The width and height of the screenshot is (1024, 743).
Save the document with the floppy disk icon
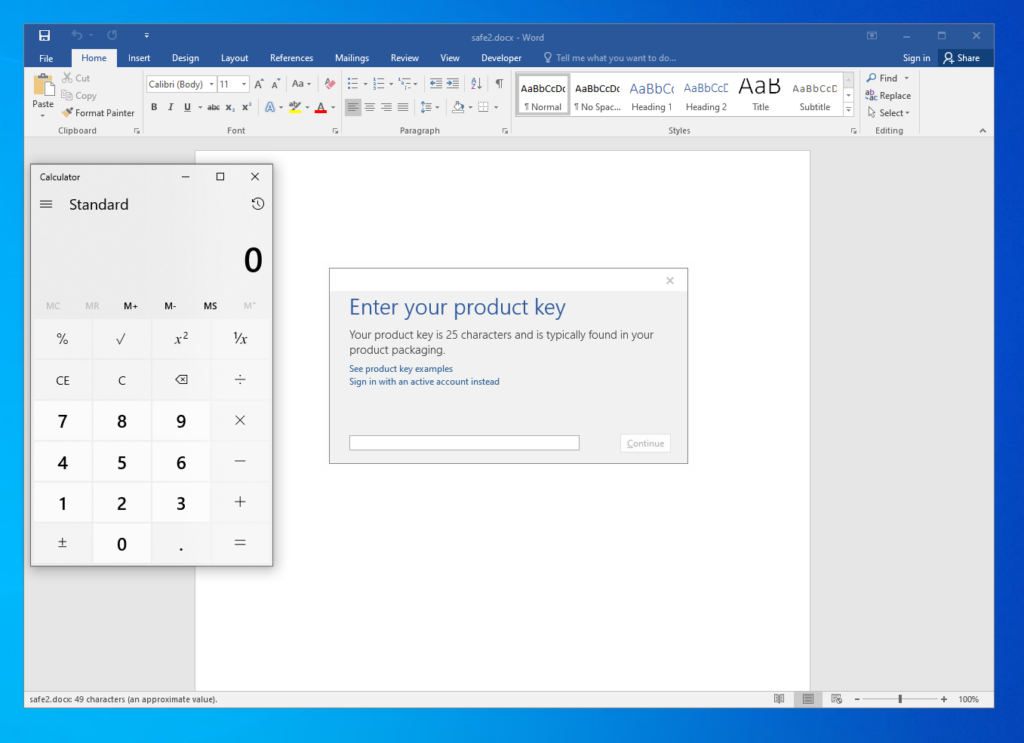pos(44,35)
